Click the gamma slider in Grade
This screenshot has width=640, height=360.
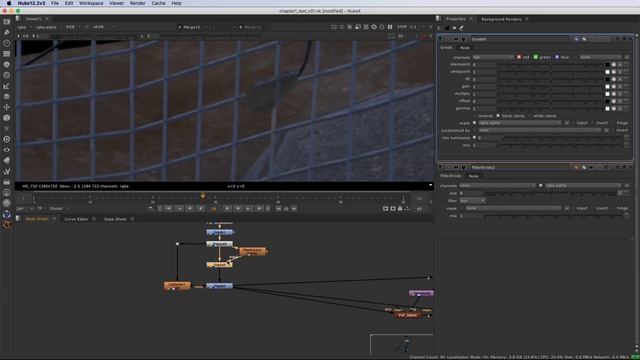pos(550,109)
